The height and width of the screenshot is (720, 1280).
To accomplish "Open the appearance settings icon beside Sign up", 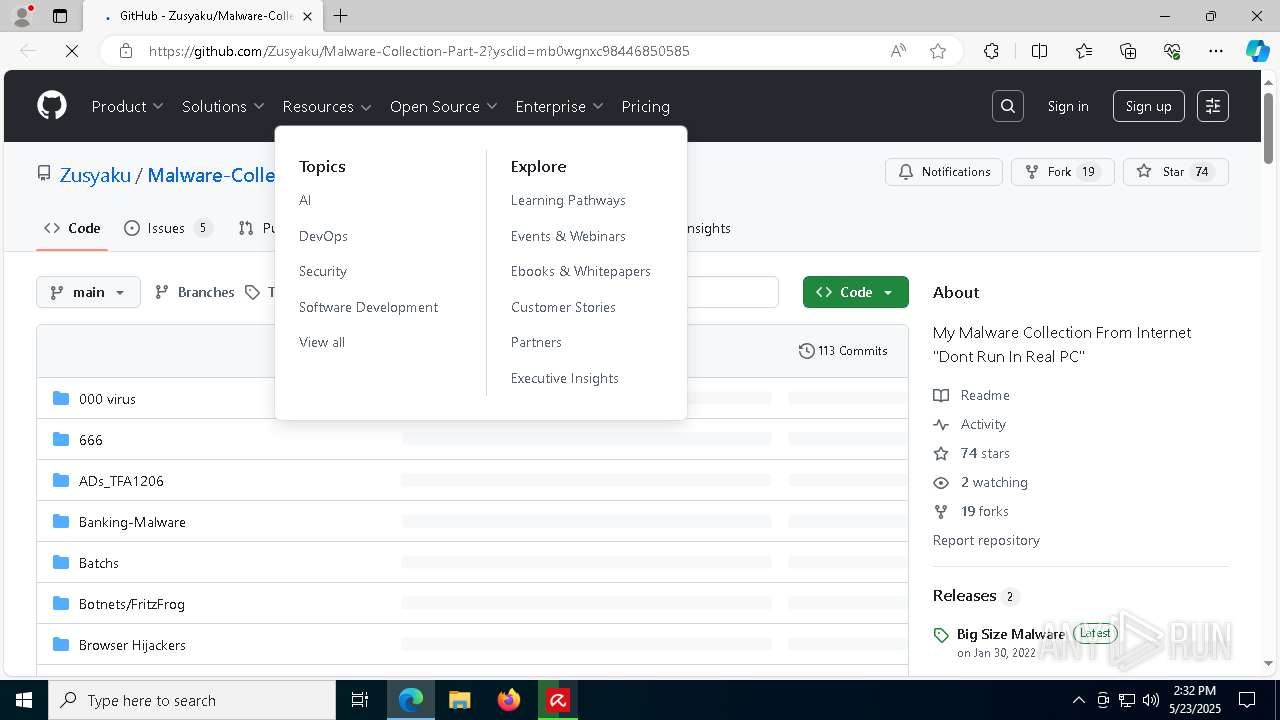I will [x=1213, y=106].
